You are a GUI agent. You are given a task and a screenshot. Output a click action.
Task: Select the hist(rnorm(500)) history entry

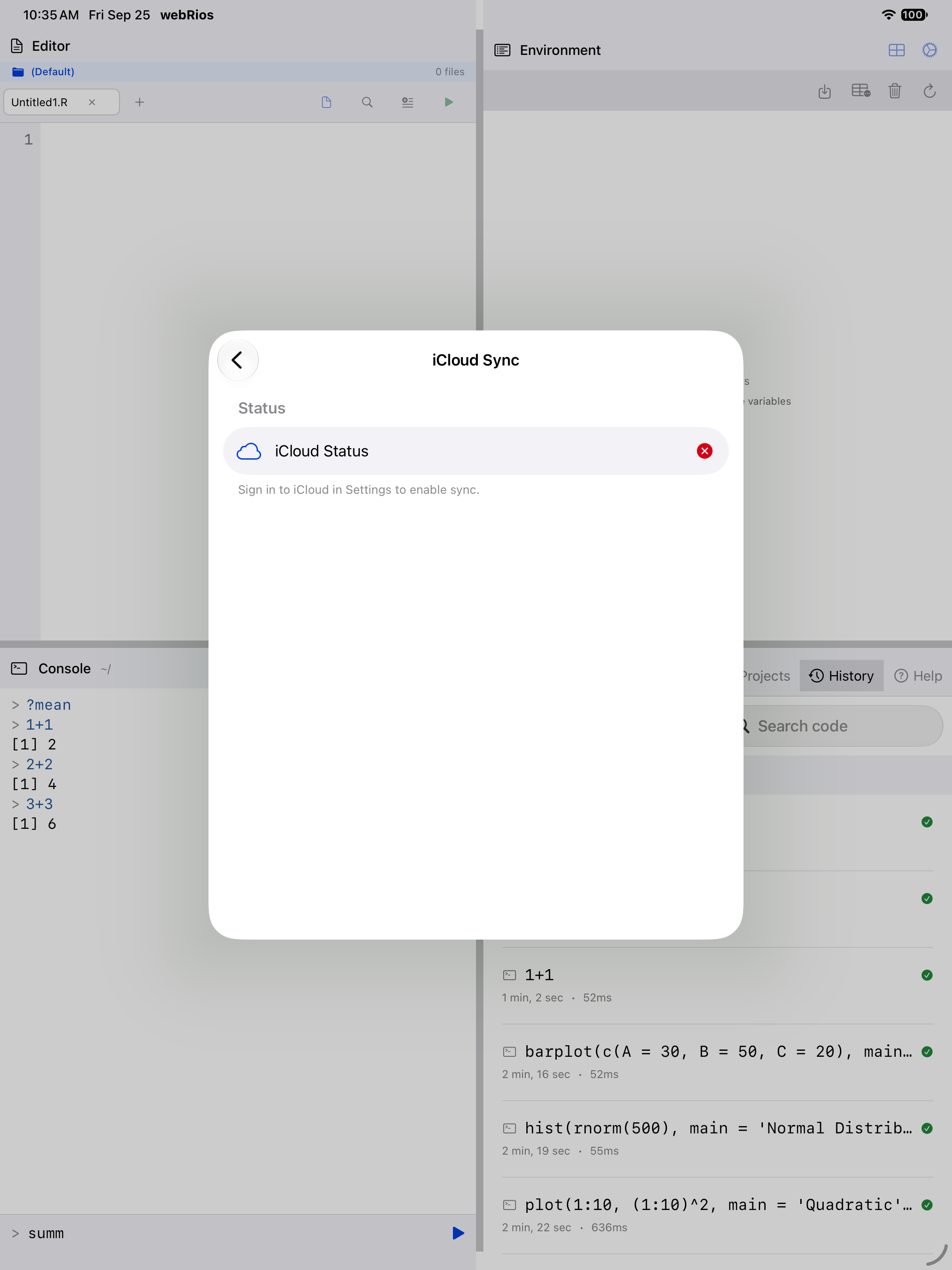pyautogui.click(x=717, y=1138)
